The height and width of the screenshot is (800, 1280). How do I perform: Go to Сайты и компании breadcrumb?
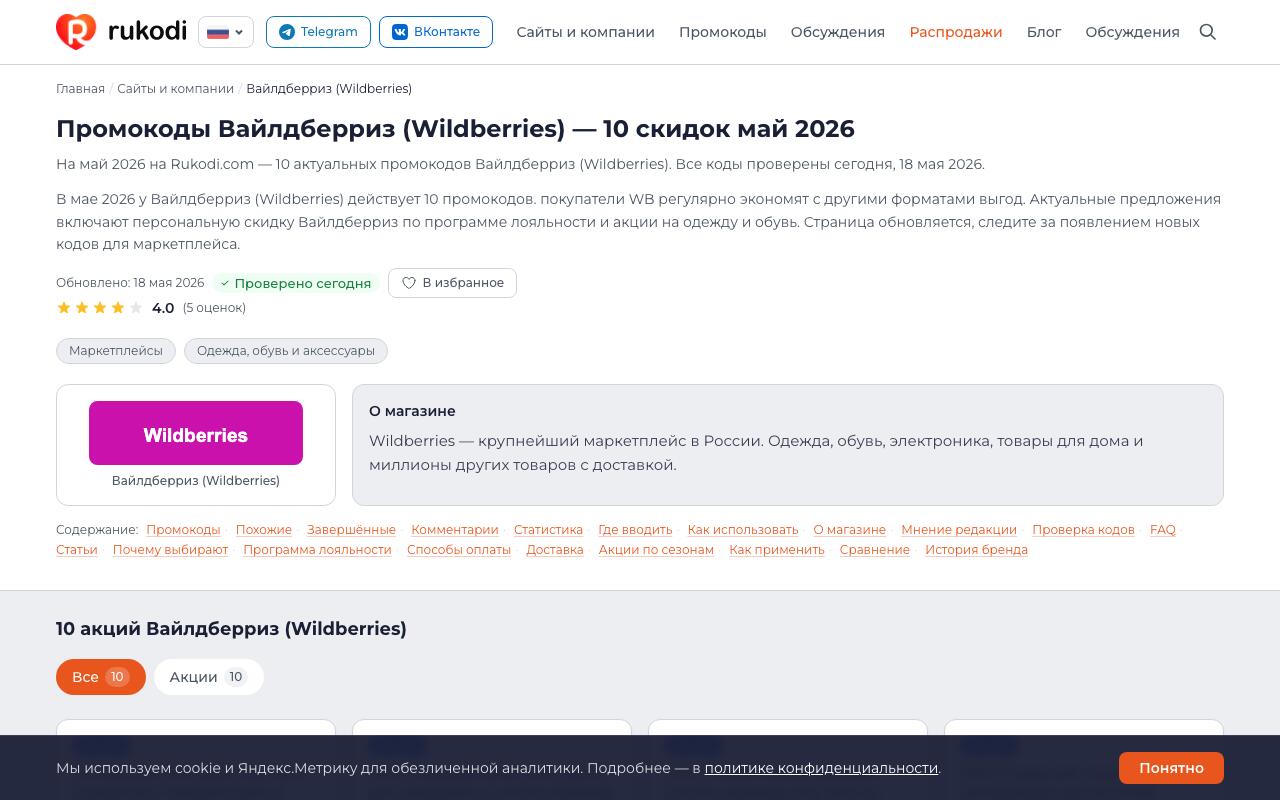(175, 89)
